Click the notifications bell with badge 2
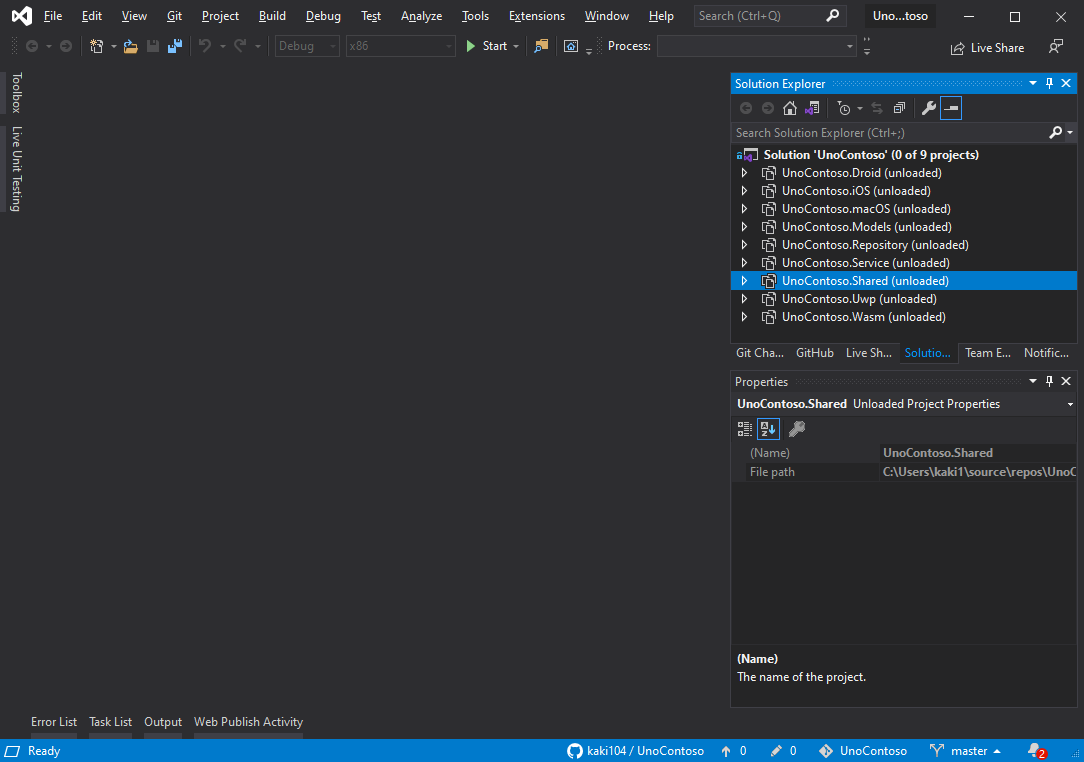Viewport: 1084px width, 762px height. click(1036, 751)
